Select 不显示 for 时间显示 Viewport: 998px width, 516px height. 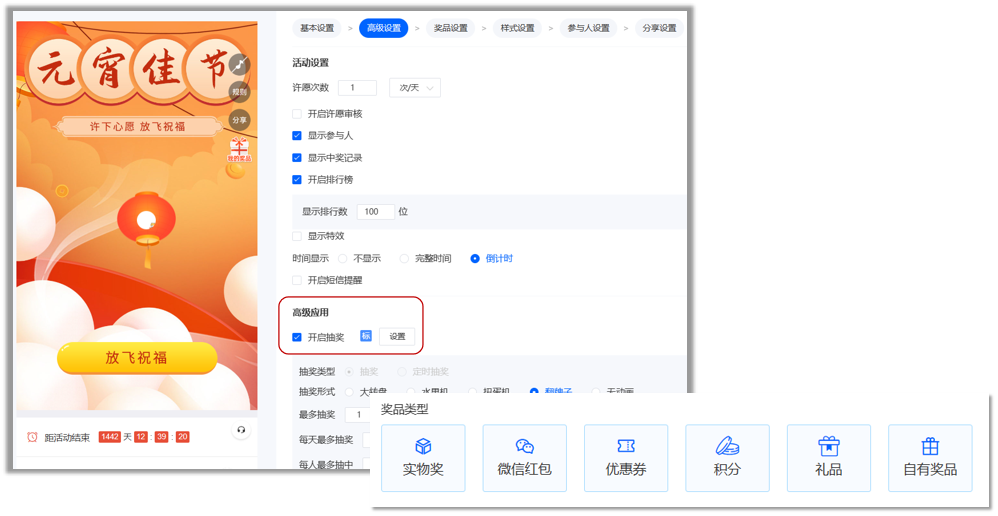(x=342, y=258)
